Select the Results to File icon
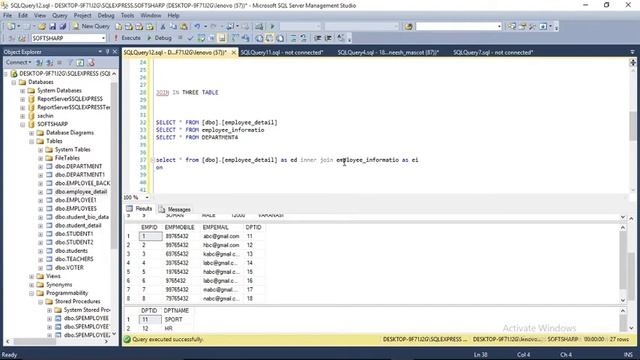The image size is (640, 360). 280,38
